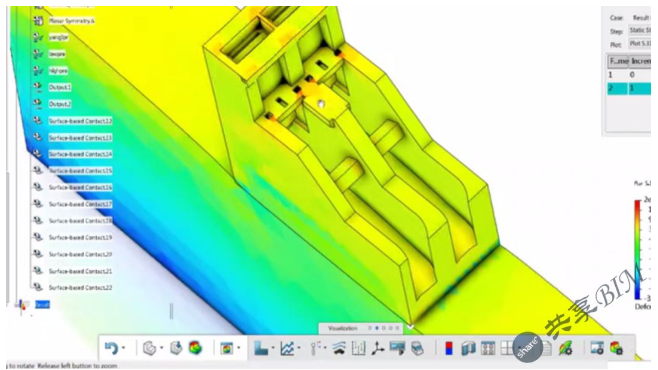Select the Planar Symmetry tree item
The height and width of the screenshot is (370, 658).
pyautogui.click(x=71, y=21)
